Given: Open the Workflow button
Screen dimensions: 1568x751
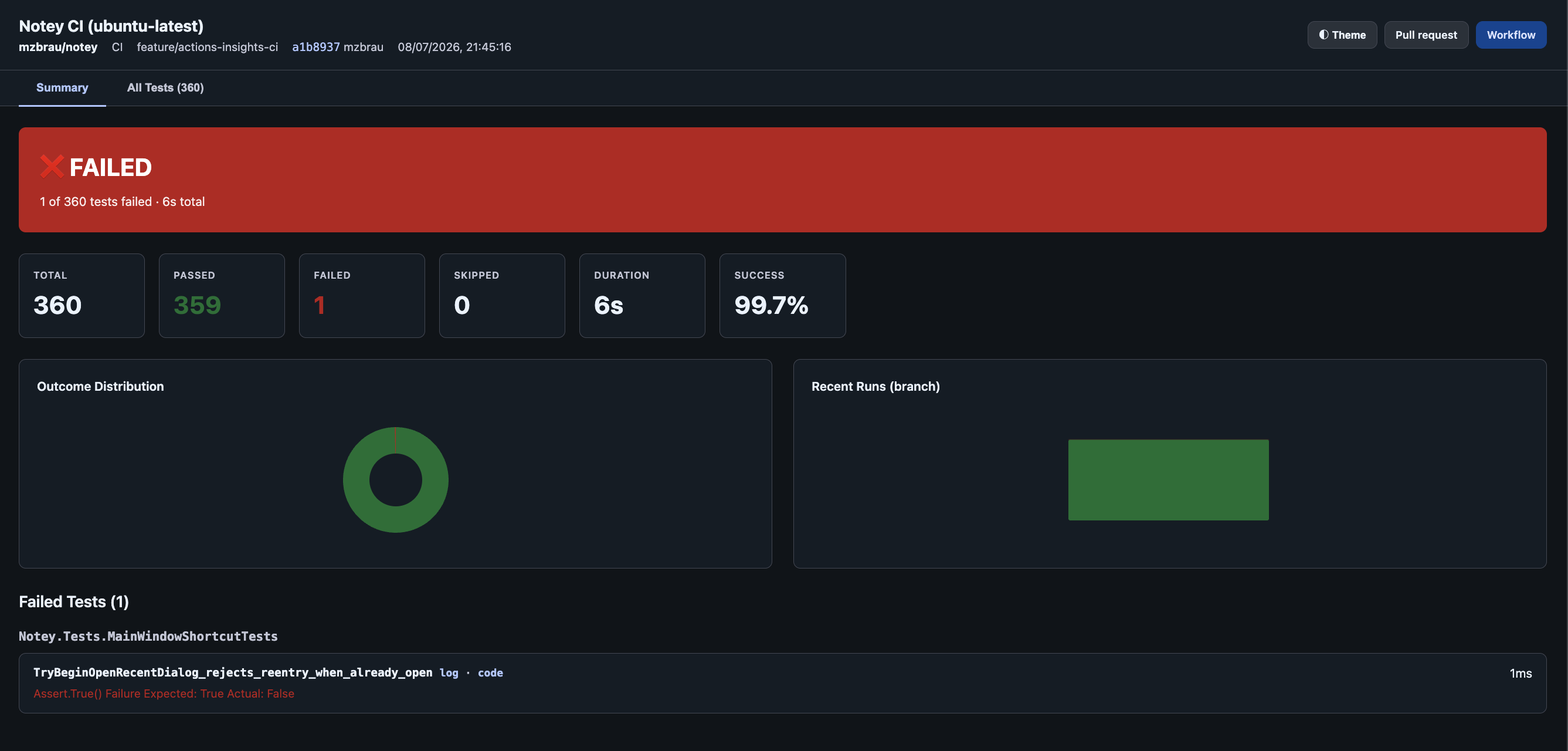Looking at the screenshot, I should tap(1511, 35).
